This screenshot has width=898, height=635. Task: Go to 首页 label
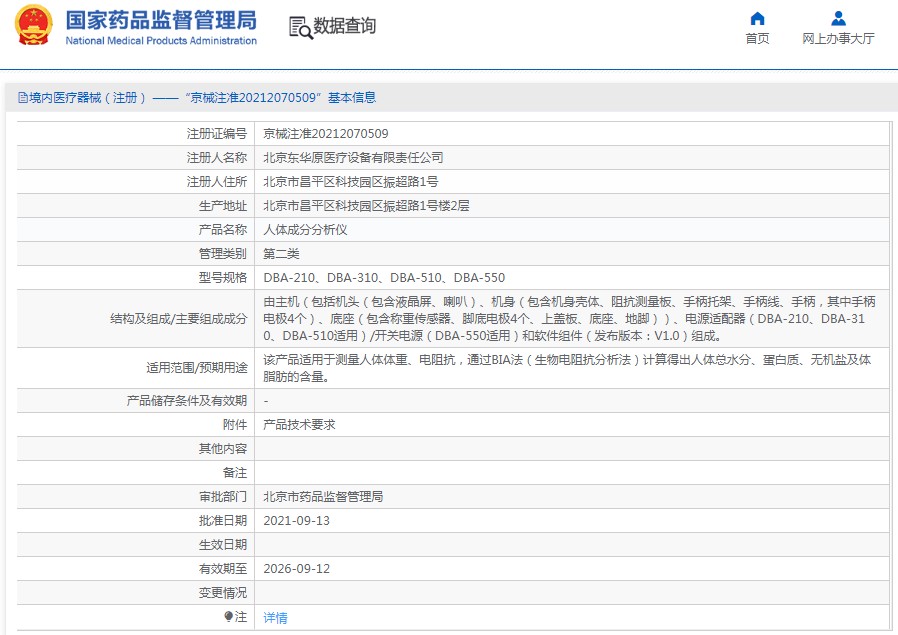coord(757,38)
